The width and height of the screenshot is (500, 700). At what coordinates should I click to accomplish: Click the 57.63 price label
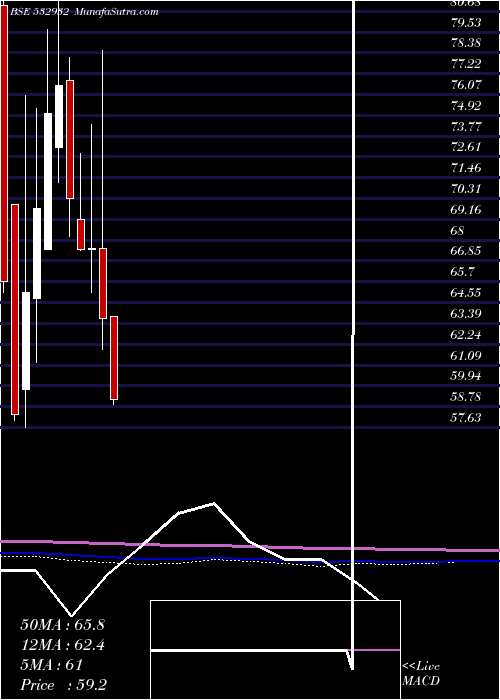(467, 418)
